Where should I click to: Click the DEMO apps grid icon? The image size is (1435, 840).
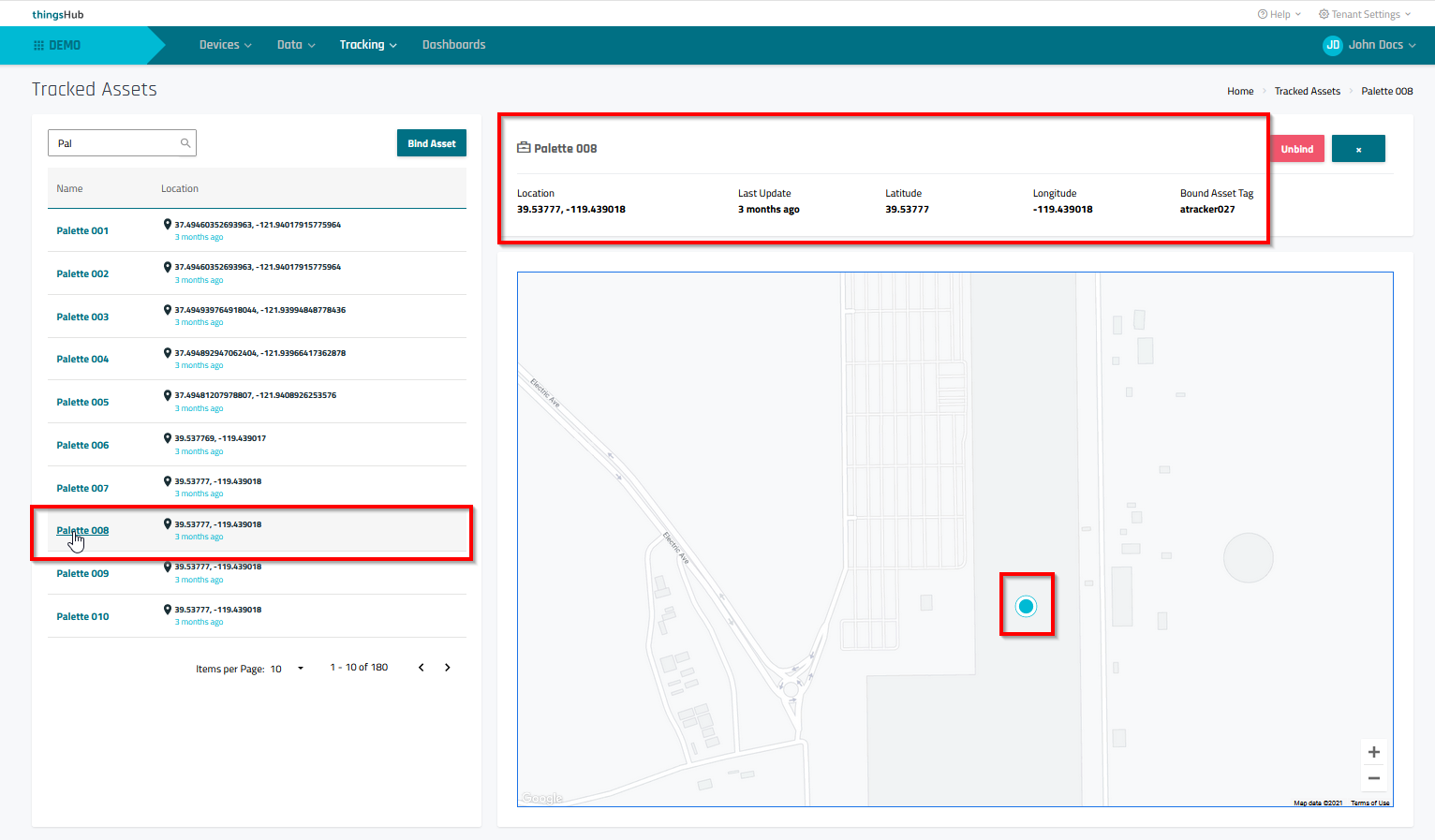pyautogui.click(x=38, y=45)
